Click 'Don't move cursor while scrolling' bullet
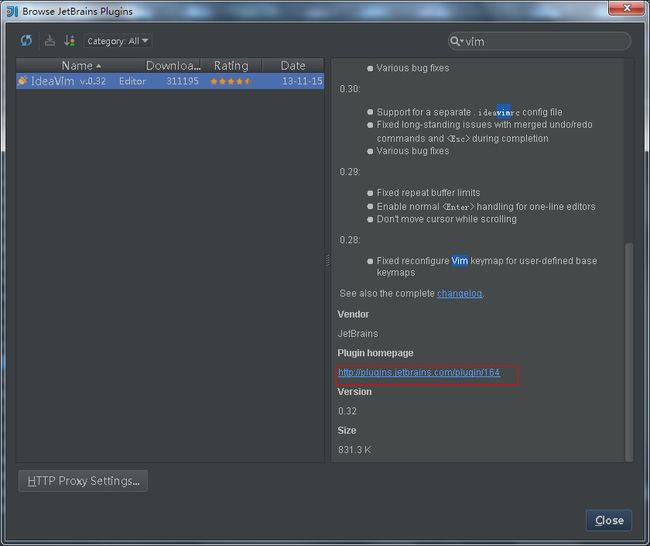Screen dimensions: 650x546 [x=446, y=219]
